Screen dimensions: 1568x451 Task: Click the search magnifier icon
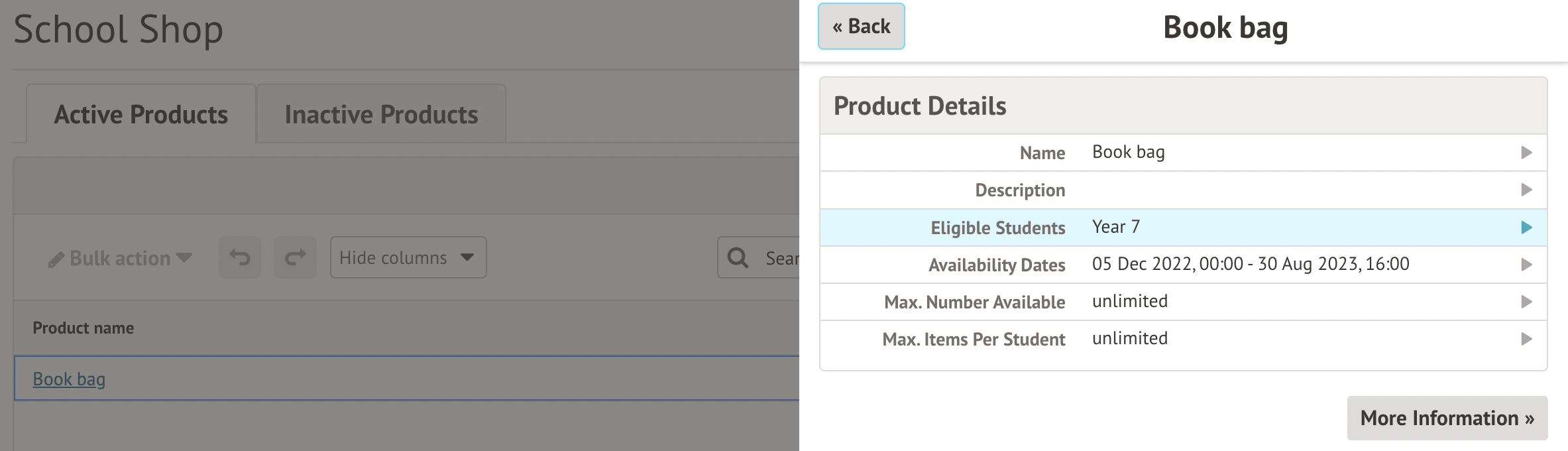(738, 257)
